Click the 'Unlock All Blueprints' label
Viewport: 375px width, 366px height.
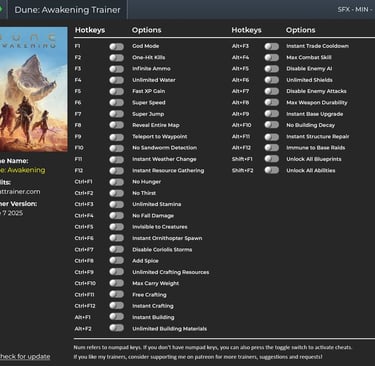tap(314, 159)
